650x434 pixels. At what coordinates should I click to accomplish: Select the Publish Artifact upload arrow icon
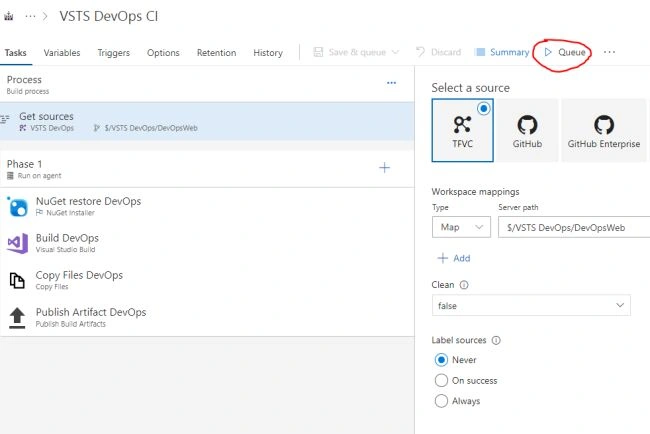(x=17, y=318)
